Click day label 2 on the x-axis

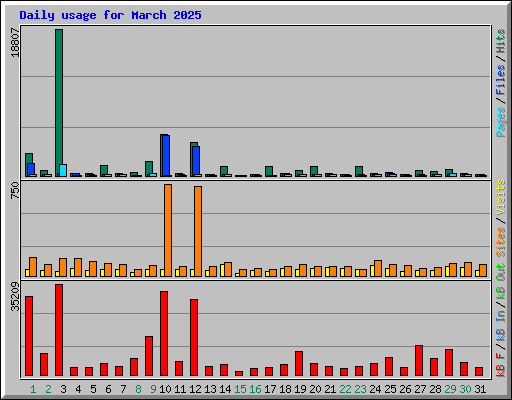tap(48, 389)
